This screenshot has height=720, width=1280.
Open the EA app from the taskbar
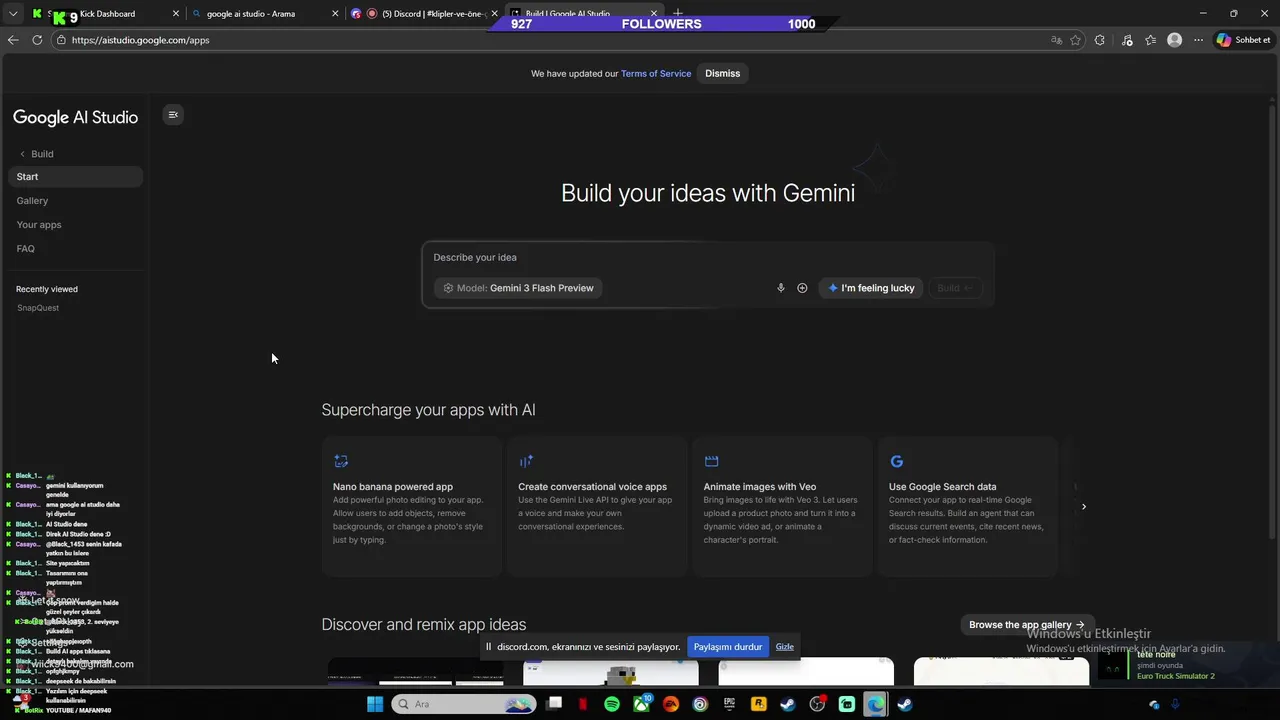coord(671,704)
